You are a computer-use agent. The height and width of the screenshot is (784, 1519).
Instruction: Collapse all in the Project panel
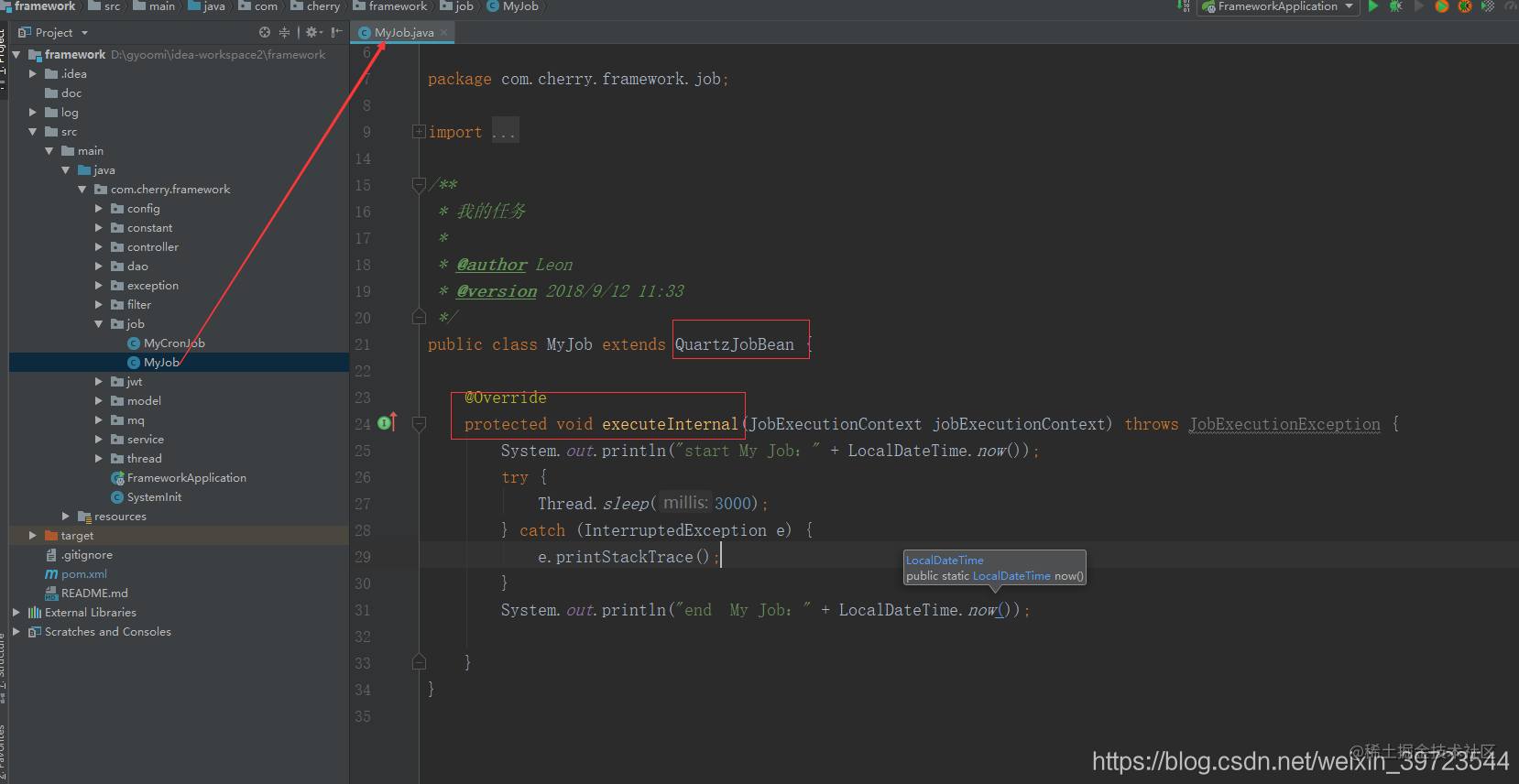(x=284, y=32)
